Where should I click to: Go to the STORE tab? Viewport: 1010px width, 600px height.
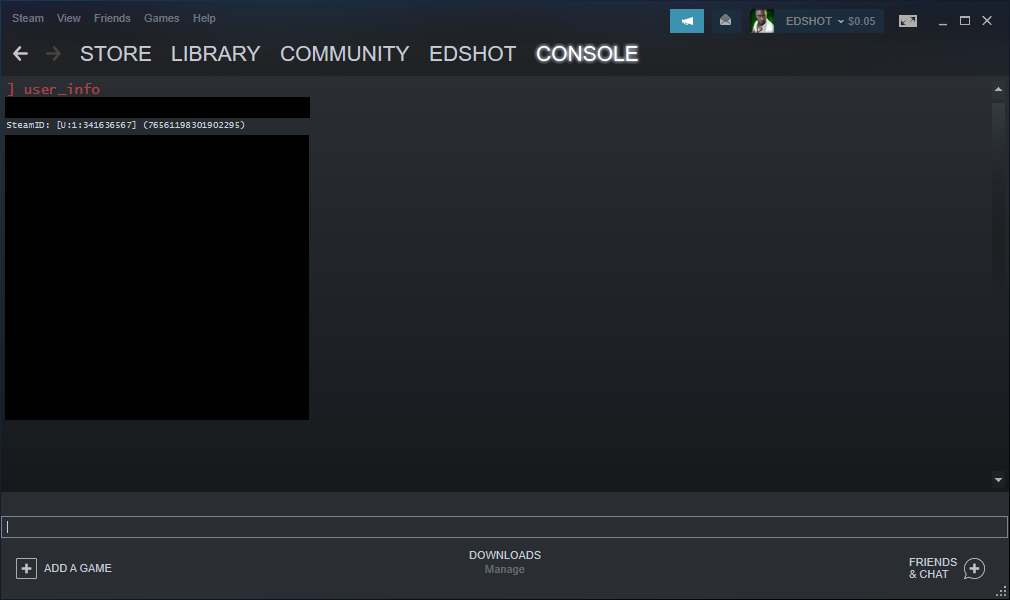pos(116,53)
